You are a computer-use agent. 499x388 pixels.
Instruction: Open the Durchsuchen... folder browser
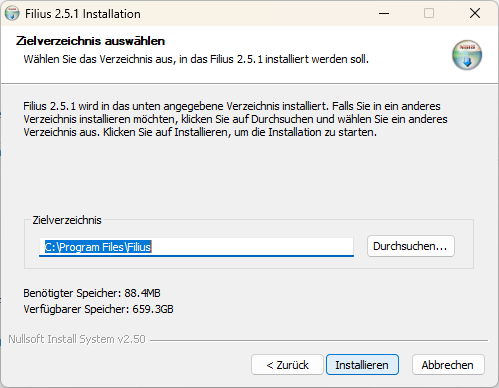pos(411,246)
